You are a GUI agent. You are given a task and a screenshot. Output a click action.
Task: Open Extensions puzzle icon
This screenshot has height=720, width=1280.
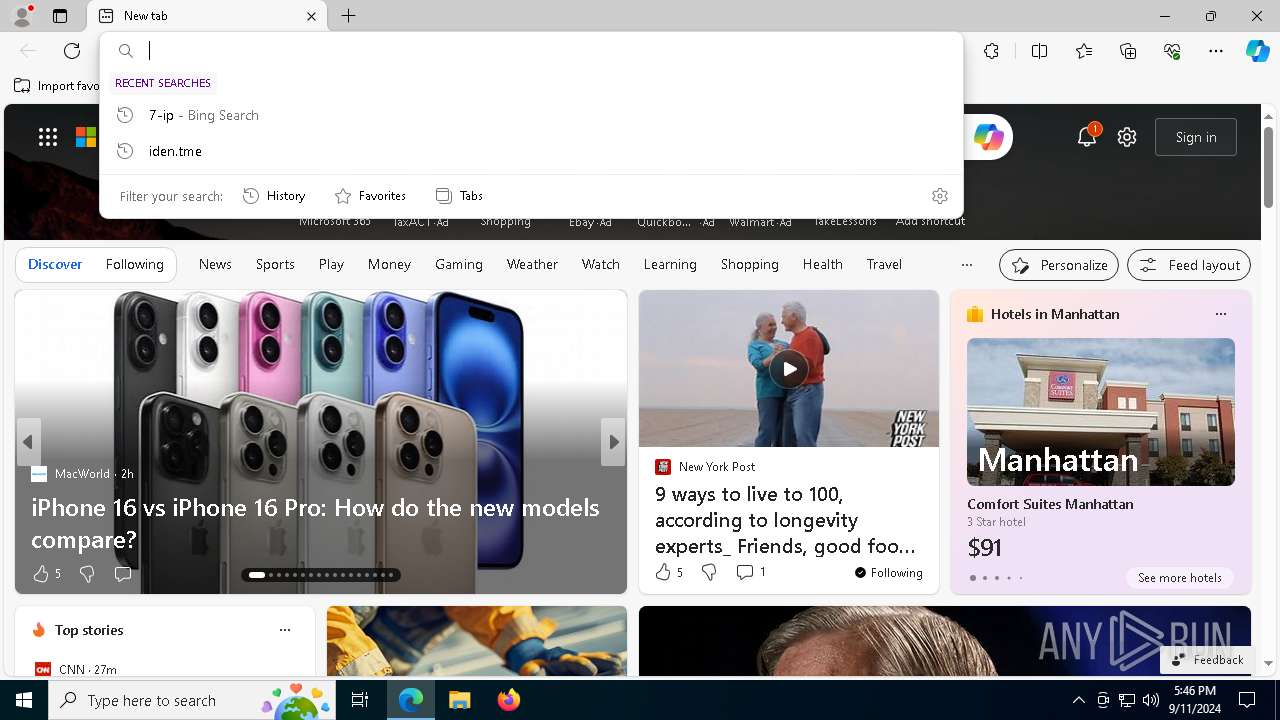[991, 51]
